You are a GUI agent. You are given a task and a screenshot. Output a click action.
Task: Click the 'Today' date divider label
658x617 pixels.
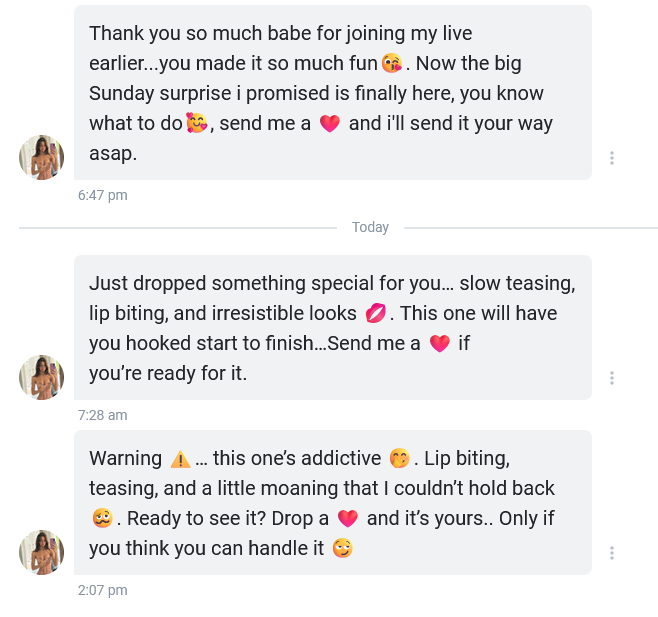370,228
